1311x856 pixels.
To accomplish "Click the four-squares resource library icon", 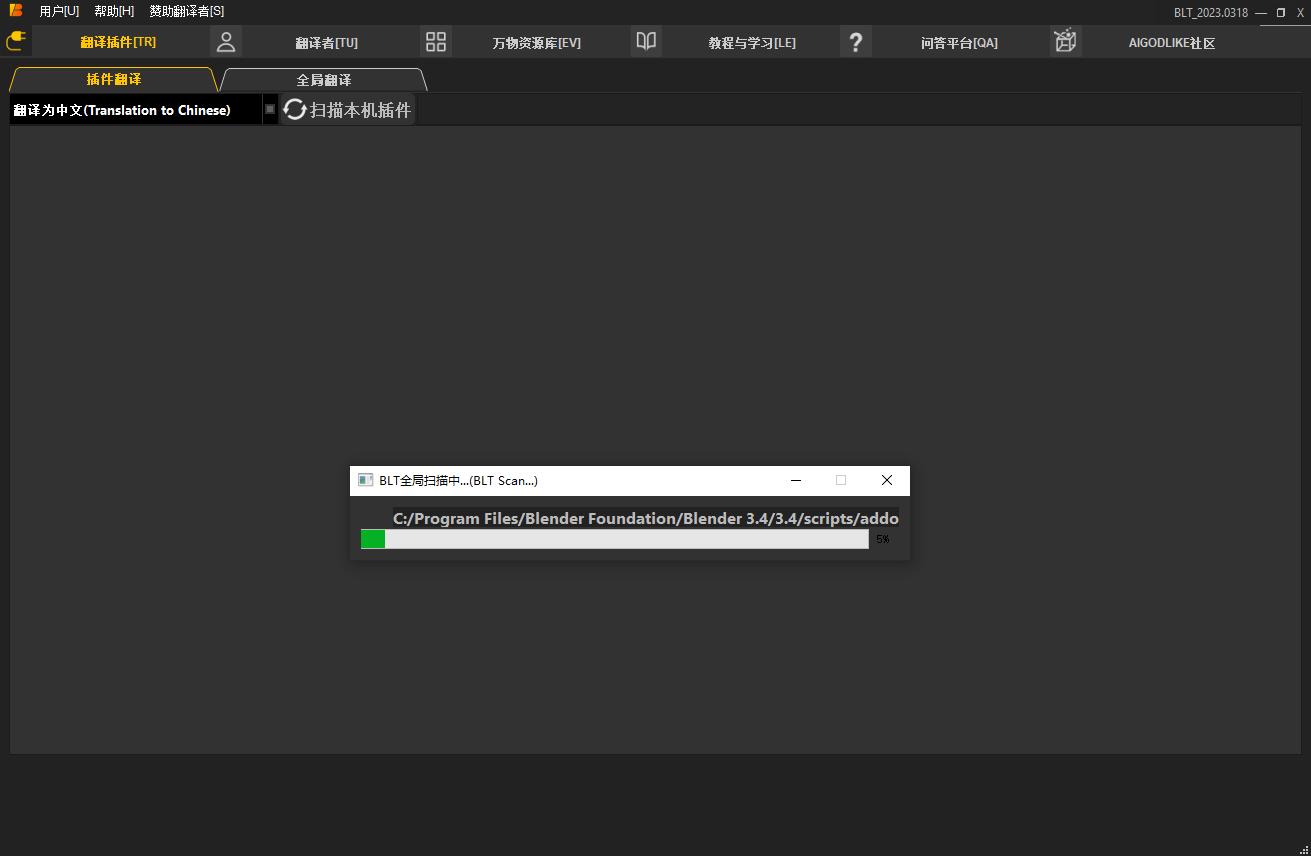I will coord(436,42).
